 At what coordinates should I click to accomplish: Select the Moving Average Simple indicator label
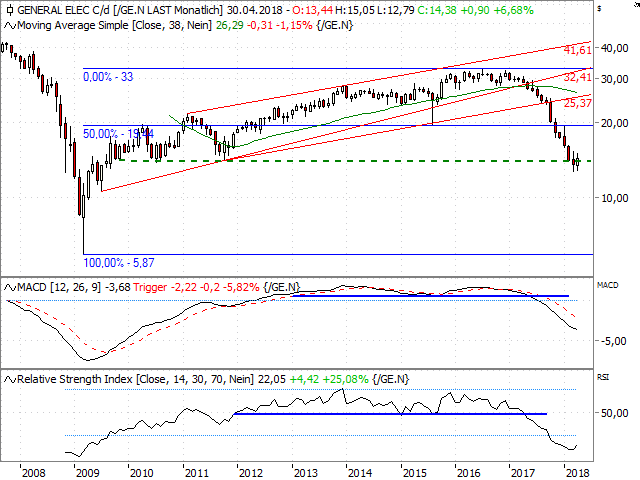click(x=115, y=26)
